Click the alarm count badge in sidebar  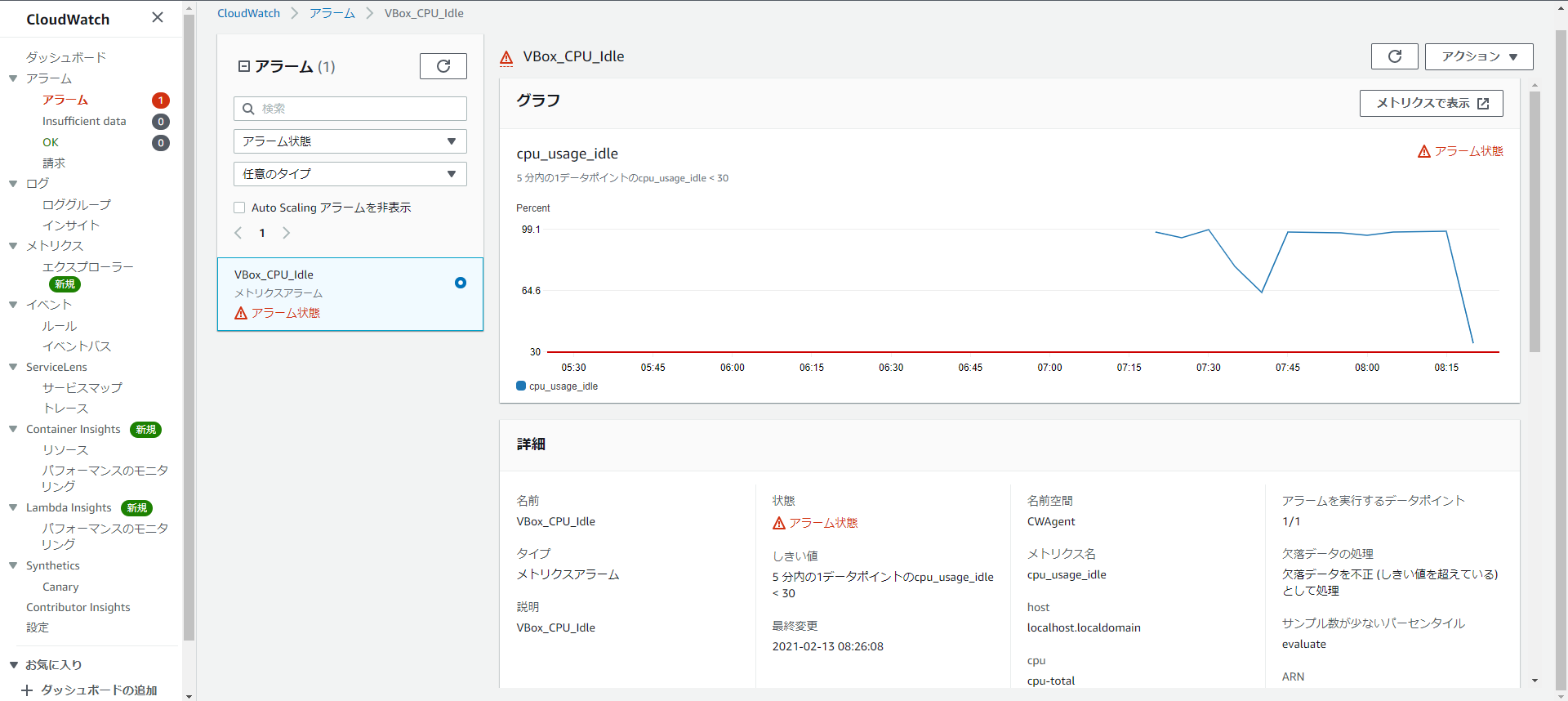pos(161,100)
